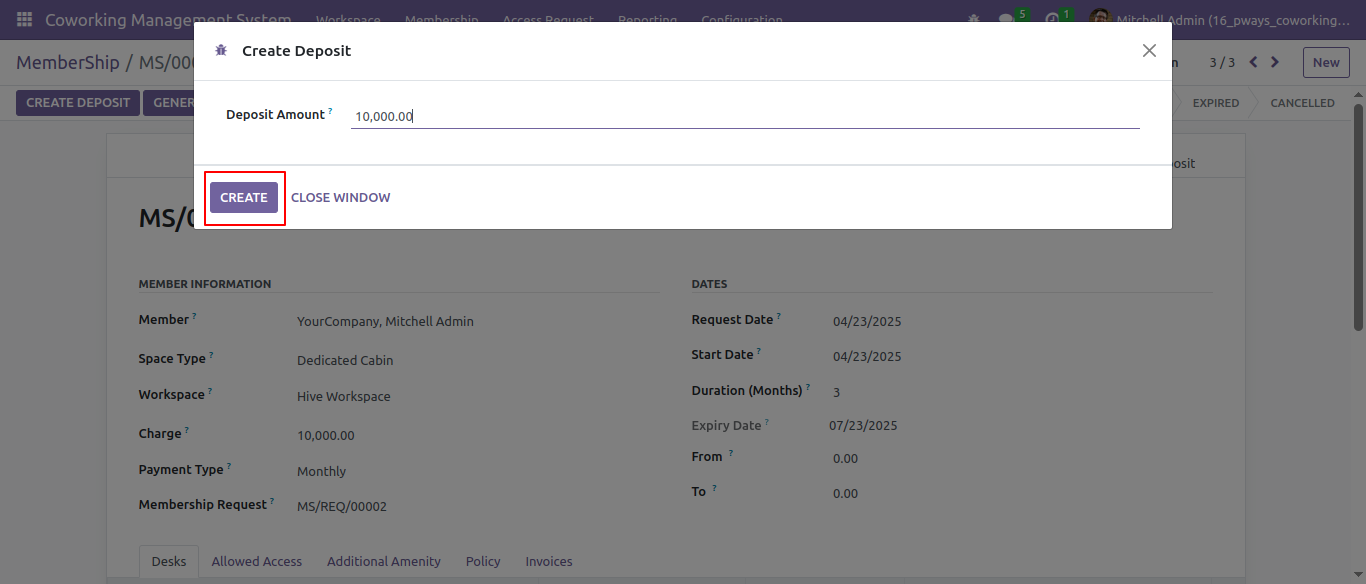Click the bug icon in the dialog title
1366x584 pixels.
coord(221,51)
